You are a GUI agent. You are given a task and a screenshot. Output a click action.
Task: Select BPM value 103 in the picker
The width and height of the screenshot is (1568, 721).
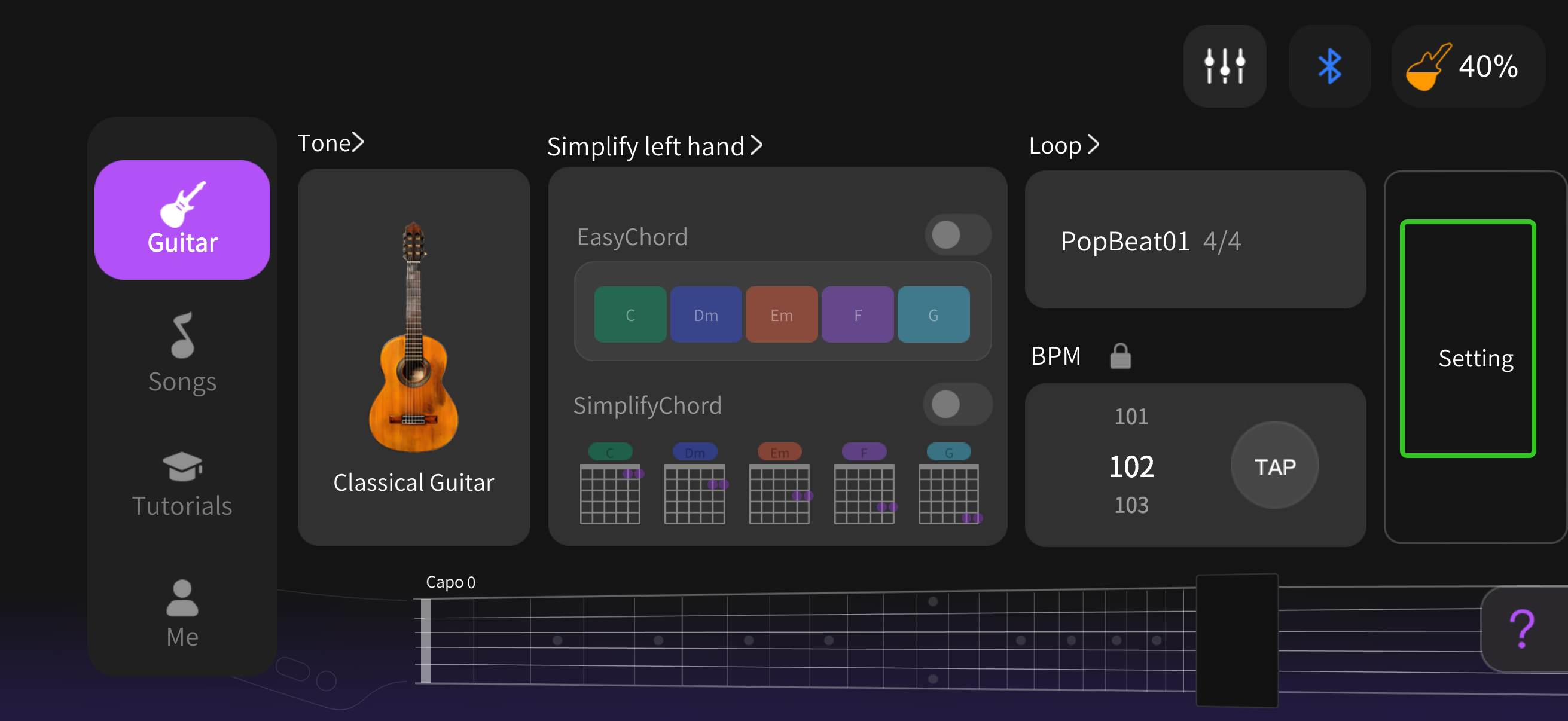point(1131,505)
